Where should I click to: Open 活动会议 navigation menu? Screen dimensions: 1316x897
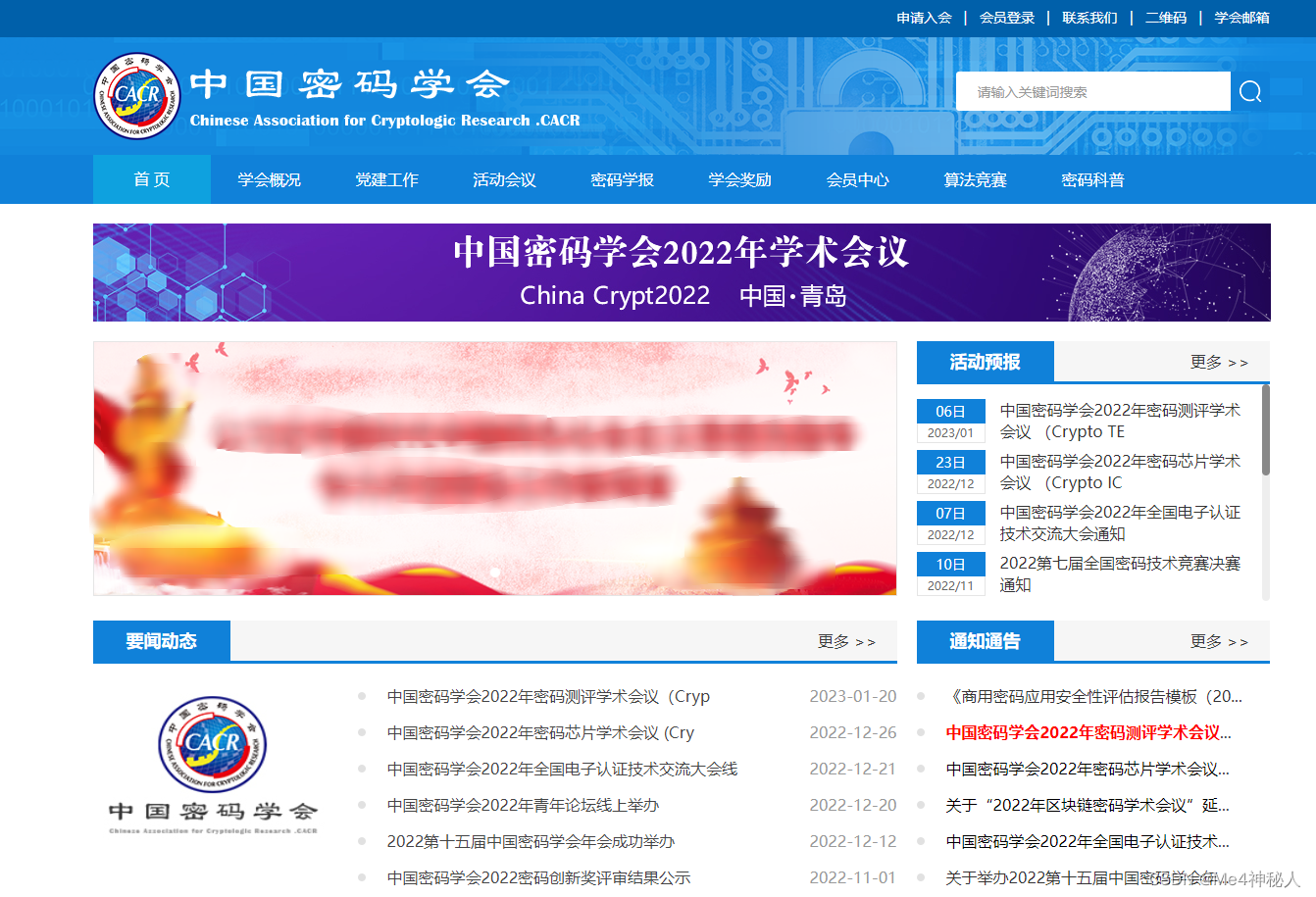(505, 179)
